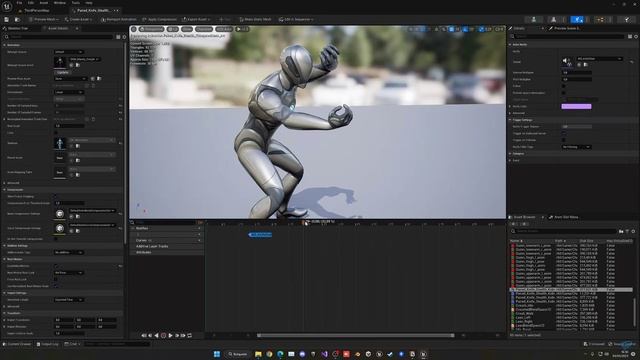Screen dimensions: 640x360
Task: Open the Asset menu
Action: tap(44, 2)
